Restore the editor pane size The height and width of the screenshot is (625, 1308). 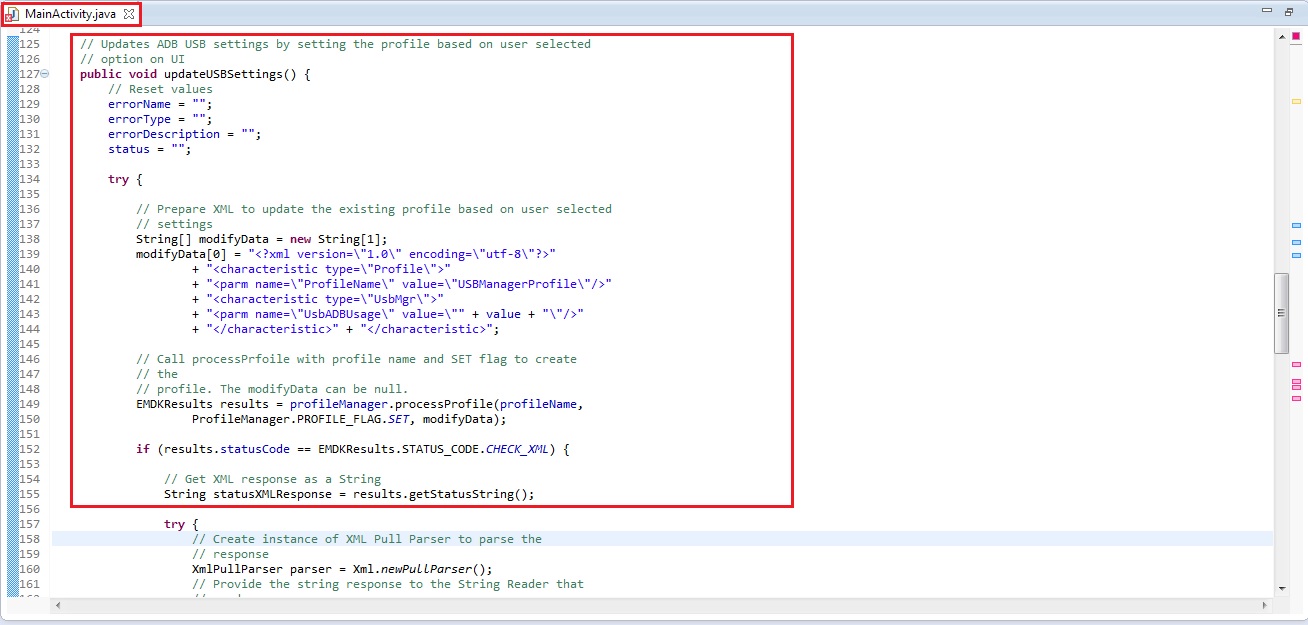tap(1288, 11)
